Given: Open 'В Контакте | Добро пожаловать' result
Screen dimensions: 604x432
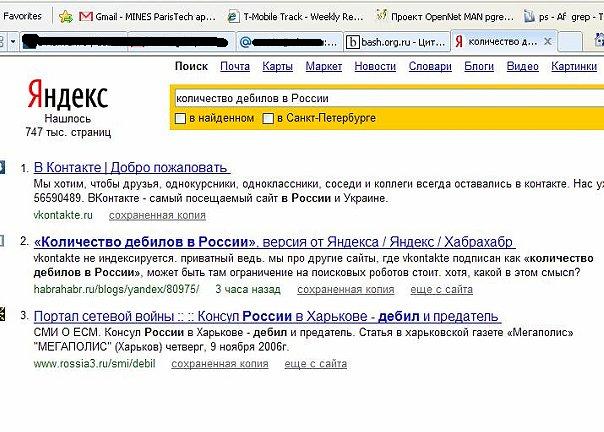Looking at the screenshot, I should tap(132, 167).
